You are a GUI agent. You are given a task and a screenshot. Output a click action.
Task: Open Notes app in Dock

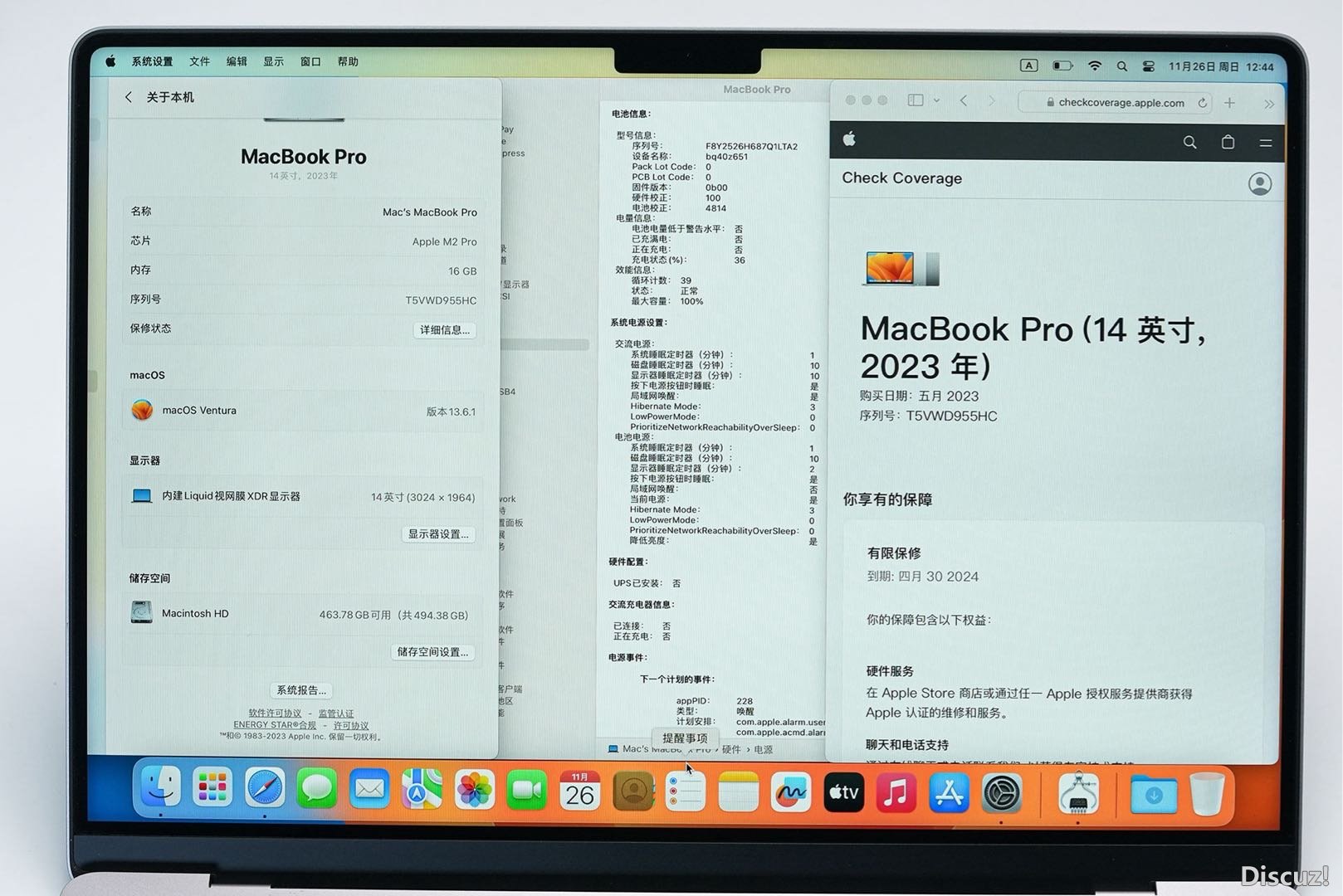coord(738,792)
